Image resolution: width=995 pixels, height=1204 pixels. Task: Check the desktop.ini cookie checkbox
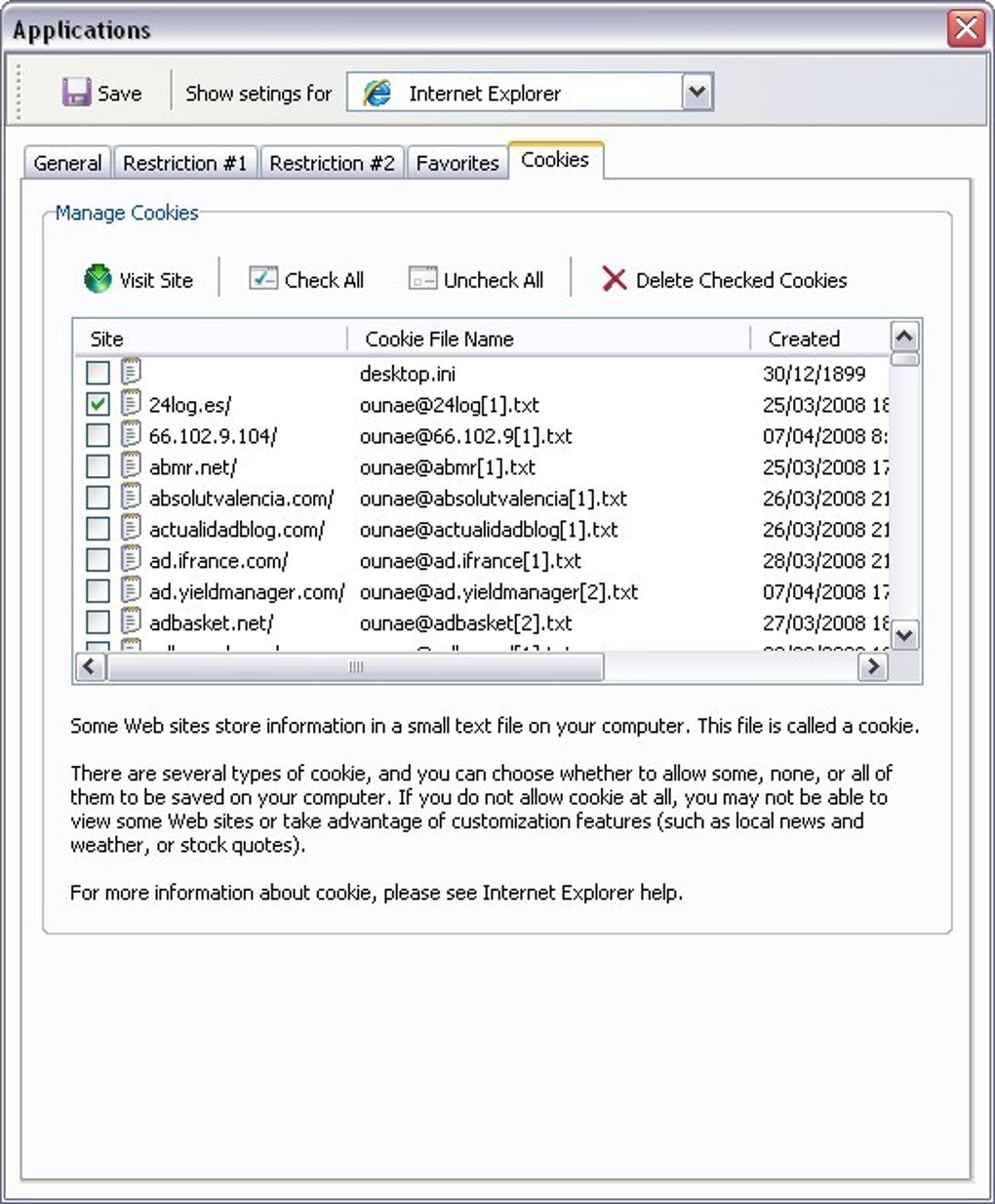[x=98, y=373]
